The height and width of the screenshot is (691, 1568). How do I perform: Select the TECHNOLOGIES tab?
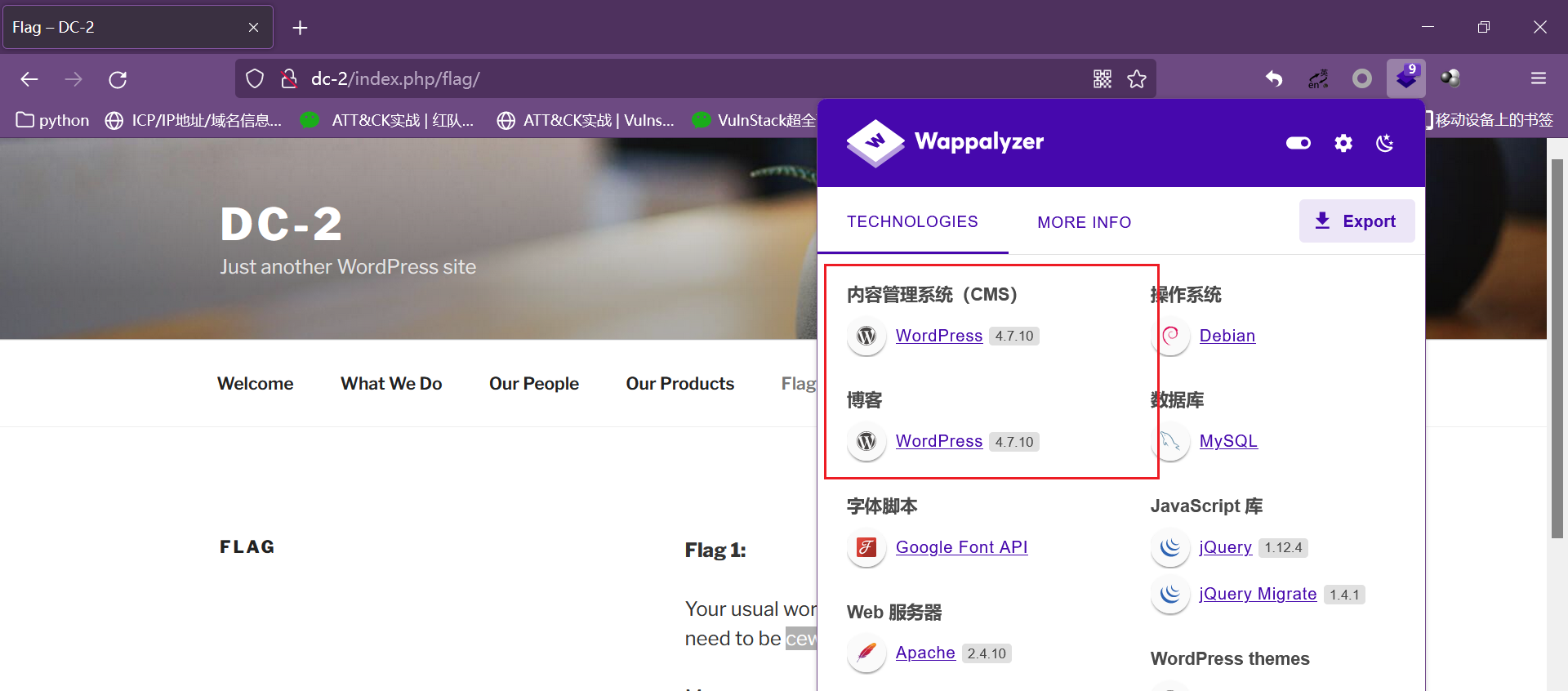[912, 221]
